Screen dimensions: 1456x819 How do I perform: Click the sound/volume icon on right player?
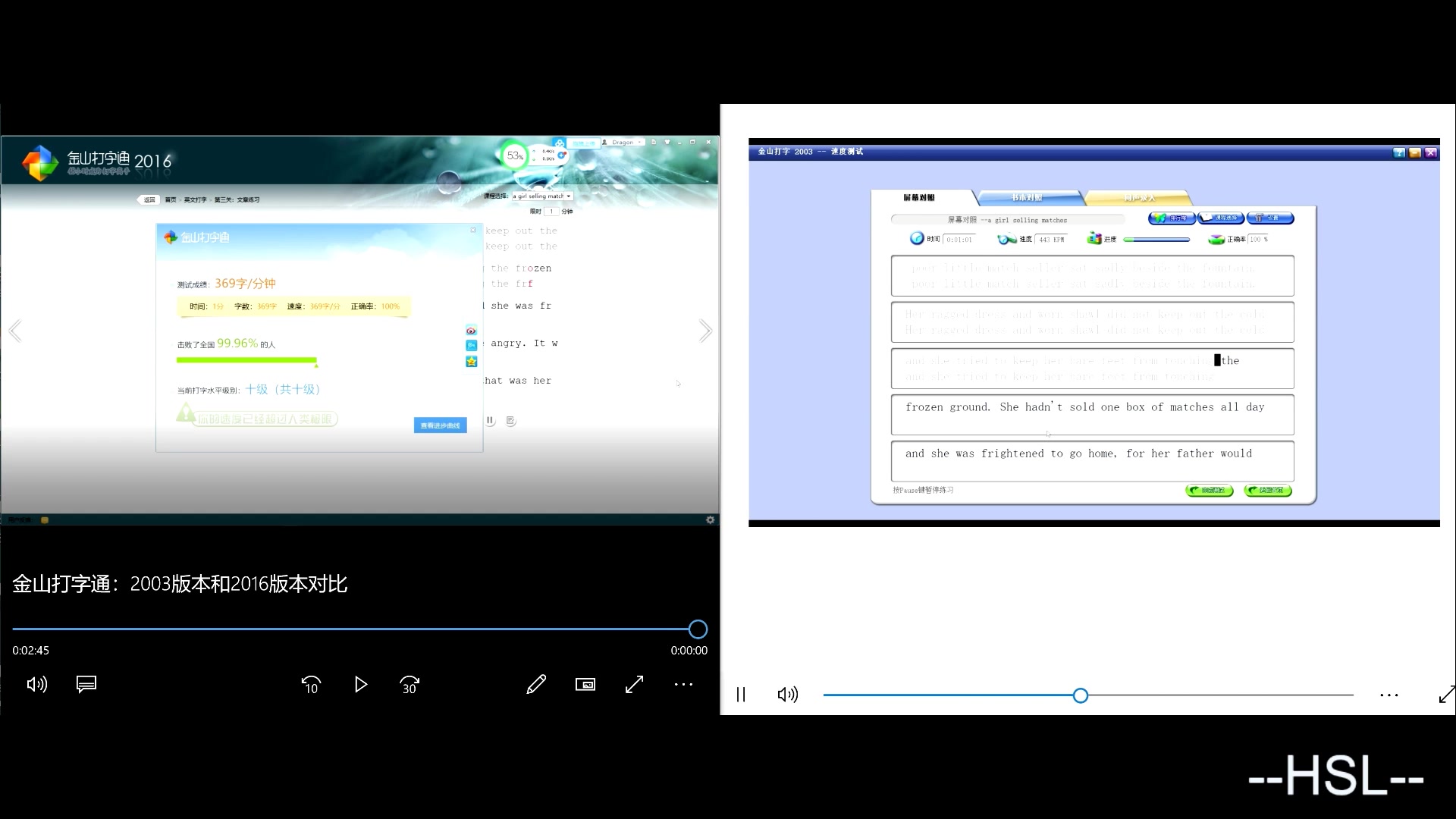[x=789, y=695]
